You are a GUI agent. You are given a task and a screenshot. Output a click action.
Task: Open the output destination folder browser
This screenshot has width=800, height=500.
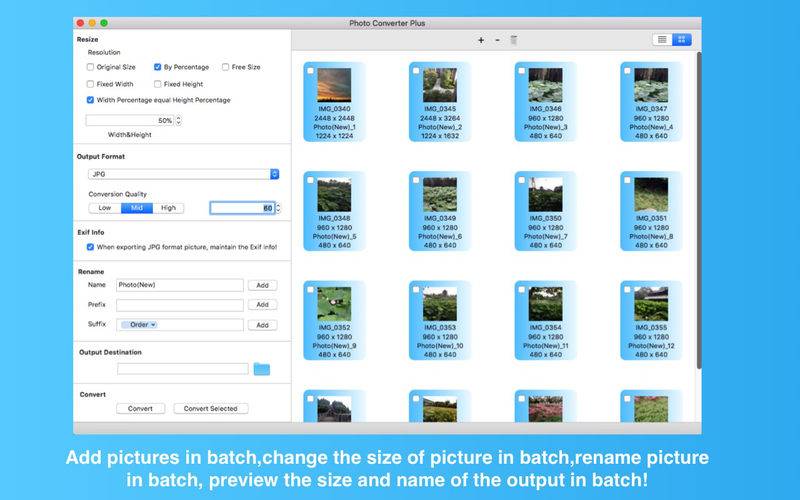[262, 368]
